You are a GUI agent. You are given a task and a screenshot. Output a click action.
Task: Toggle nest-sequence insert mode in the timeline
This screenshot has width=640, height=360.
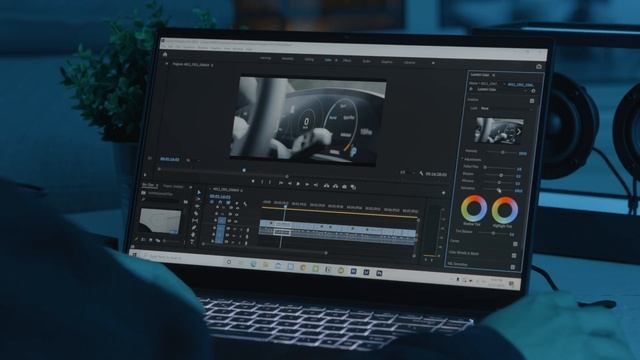212,202
